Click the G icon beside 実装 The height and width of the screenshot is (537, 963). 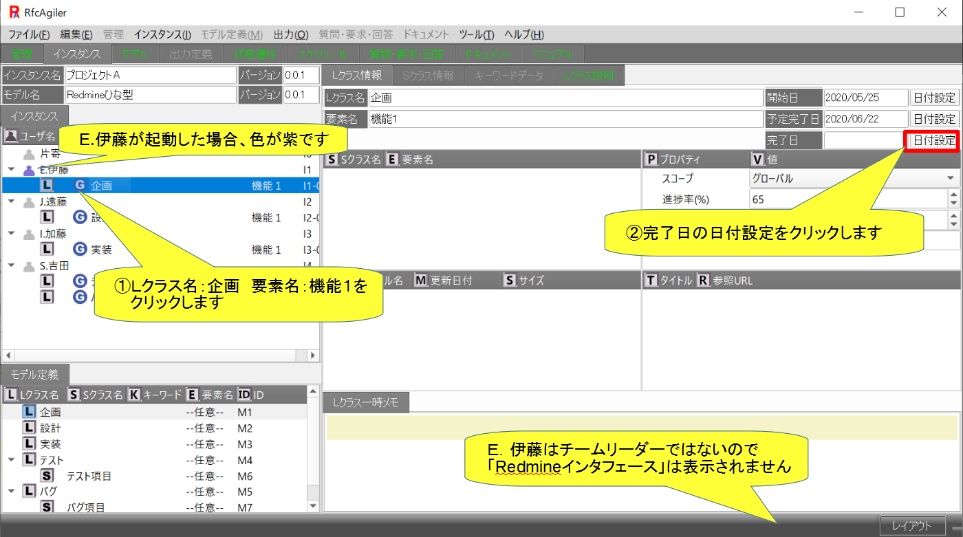pyautogui.click(x=80, y=249)
